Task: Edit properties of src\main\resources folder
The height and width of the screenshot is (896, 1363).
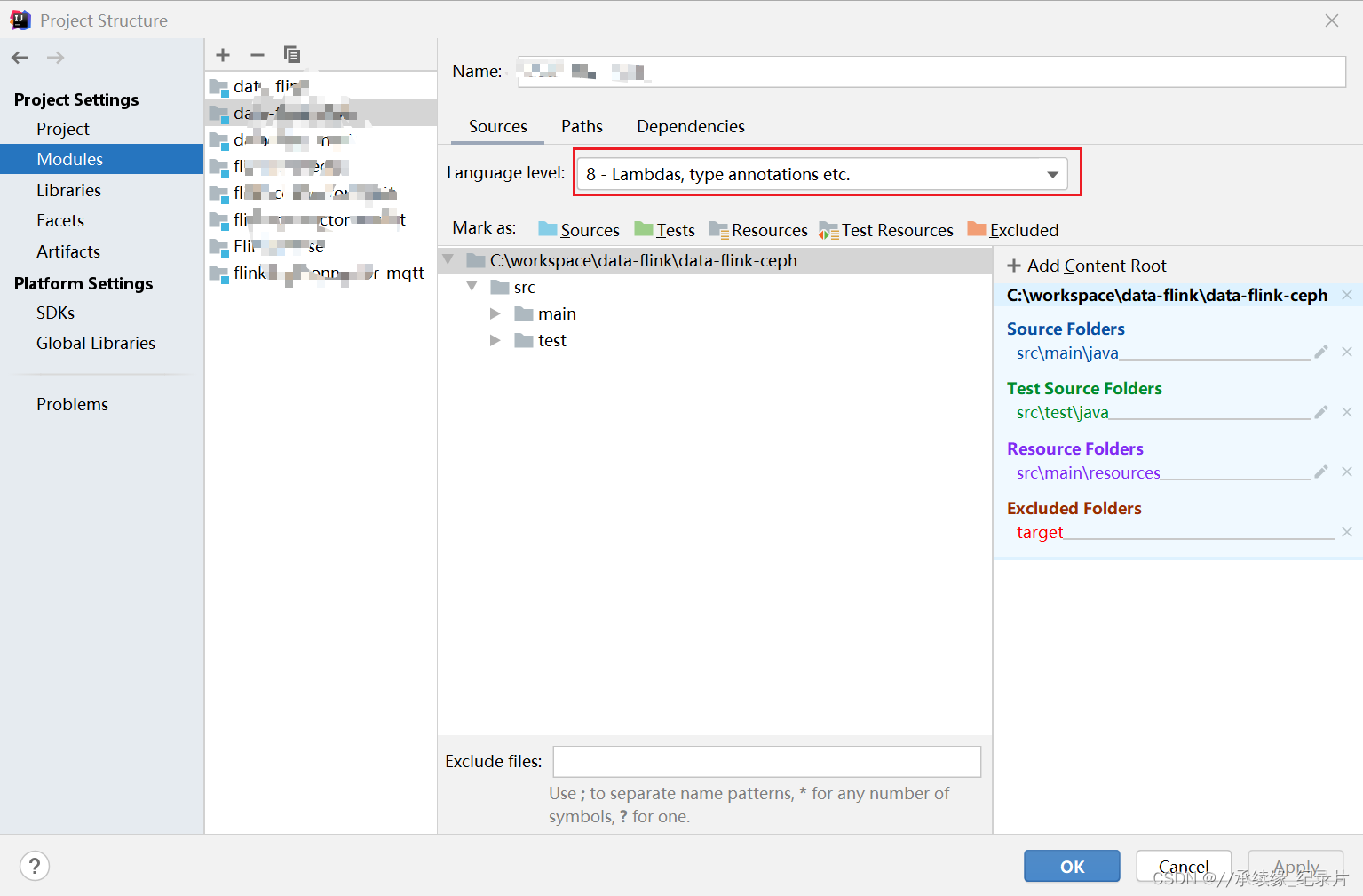Action: point(1321,472)
